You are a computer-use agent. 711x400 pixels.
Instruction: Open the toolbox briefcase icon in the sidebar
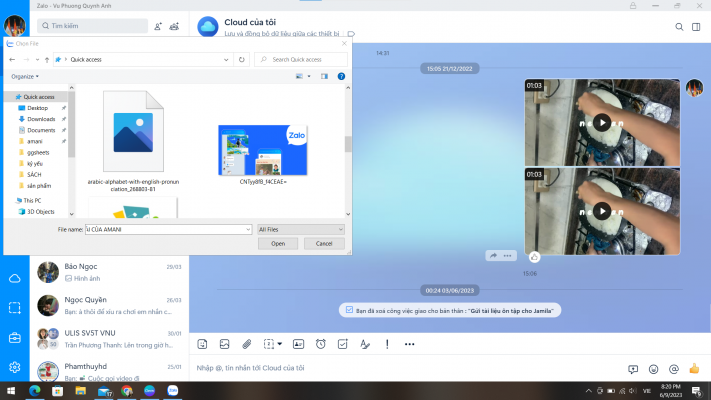pos(15,338)
